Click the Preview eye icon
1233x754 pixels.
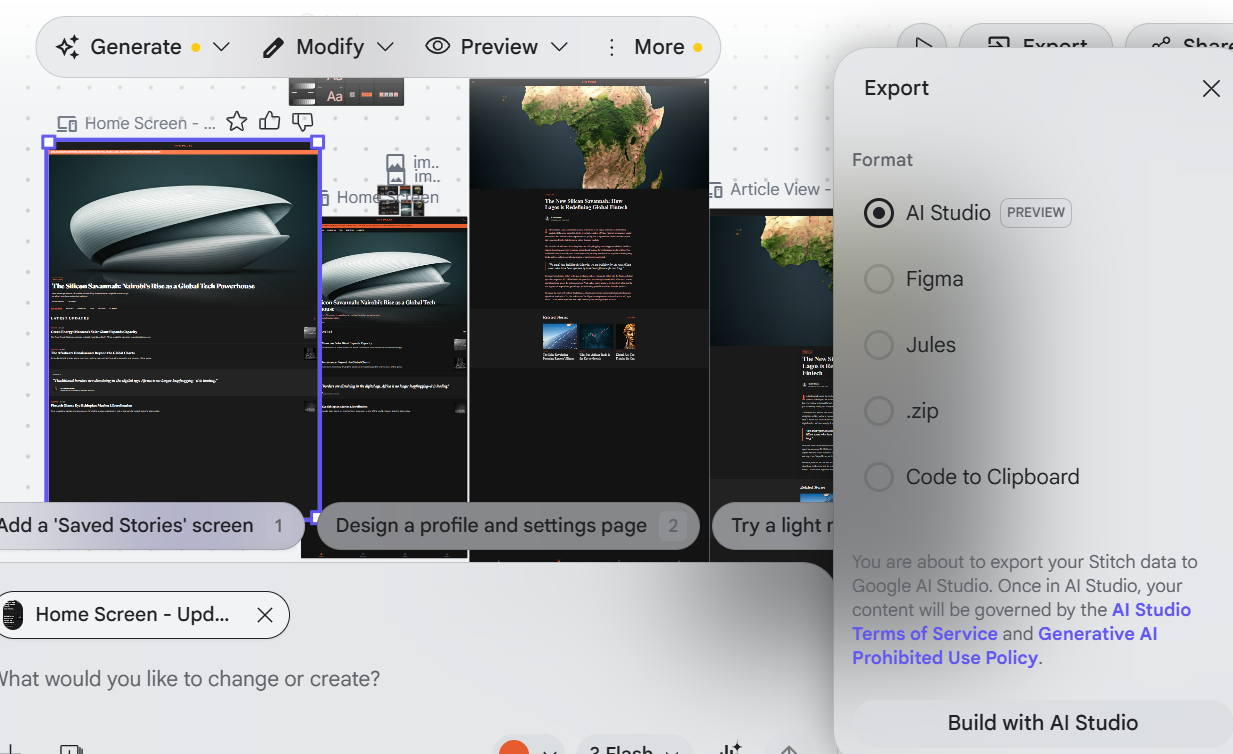click(x=437, y=46)
